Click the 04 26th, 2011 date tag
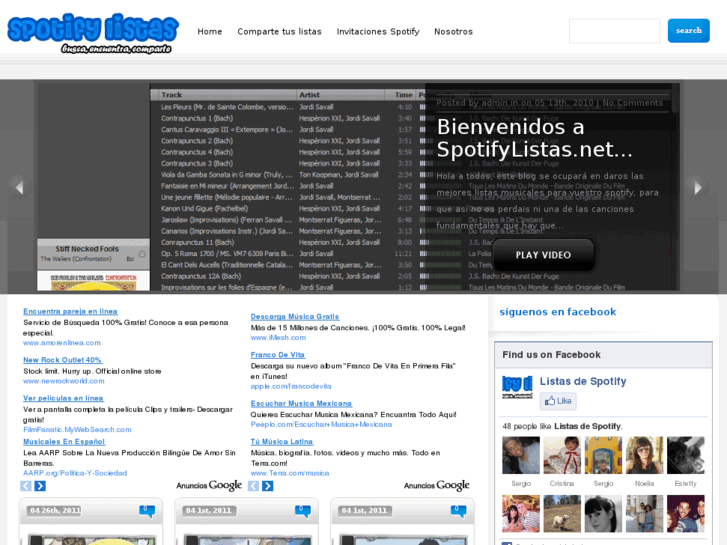Screen dimensions: 727x545 pos(55,511)
